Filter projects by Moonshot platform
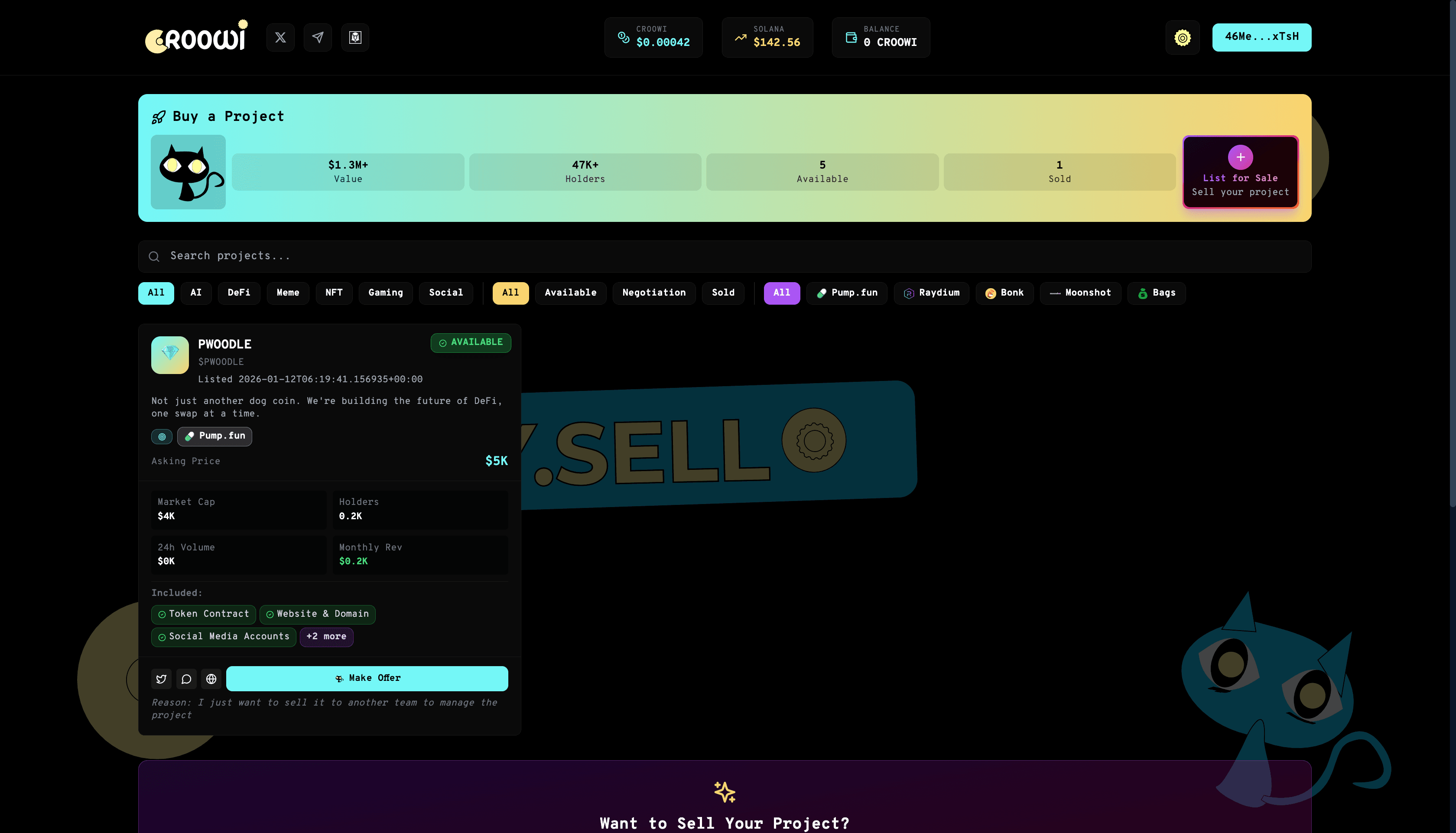1456x833 pixels. click(1080, 293)
